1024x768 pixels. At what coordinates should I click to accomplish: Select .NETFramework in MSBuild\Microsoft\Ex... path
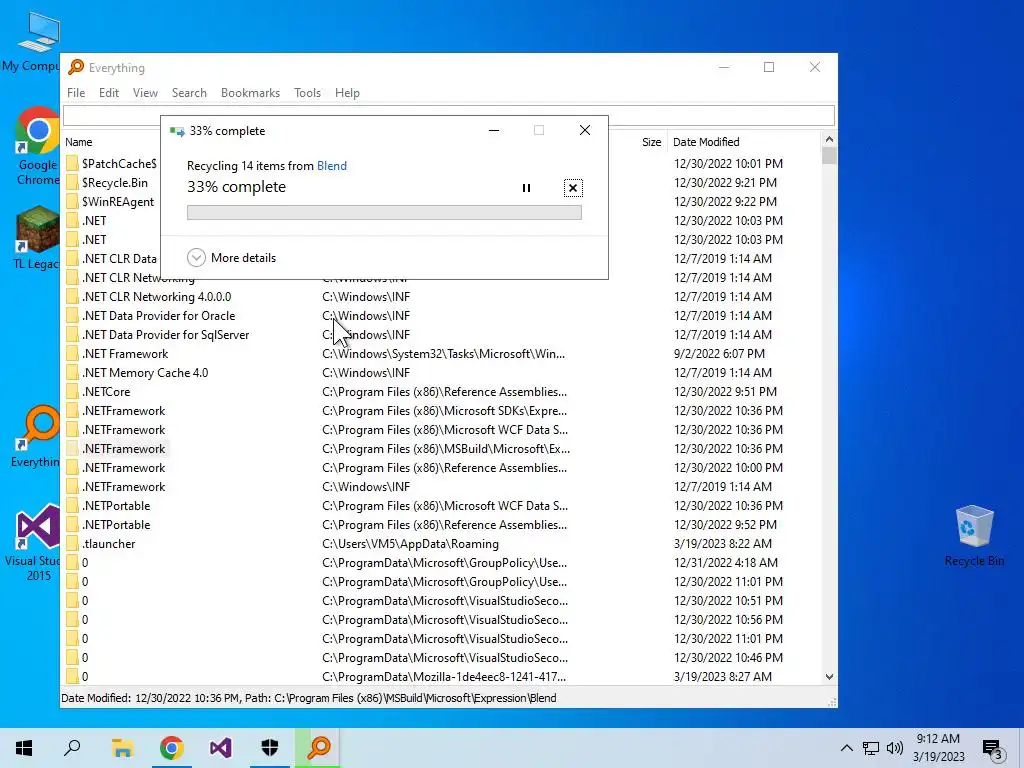coord(123,449)
